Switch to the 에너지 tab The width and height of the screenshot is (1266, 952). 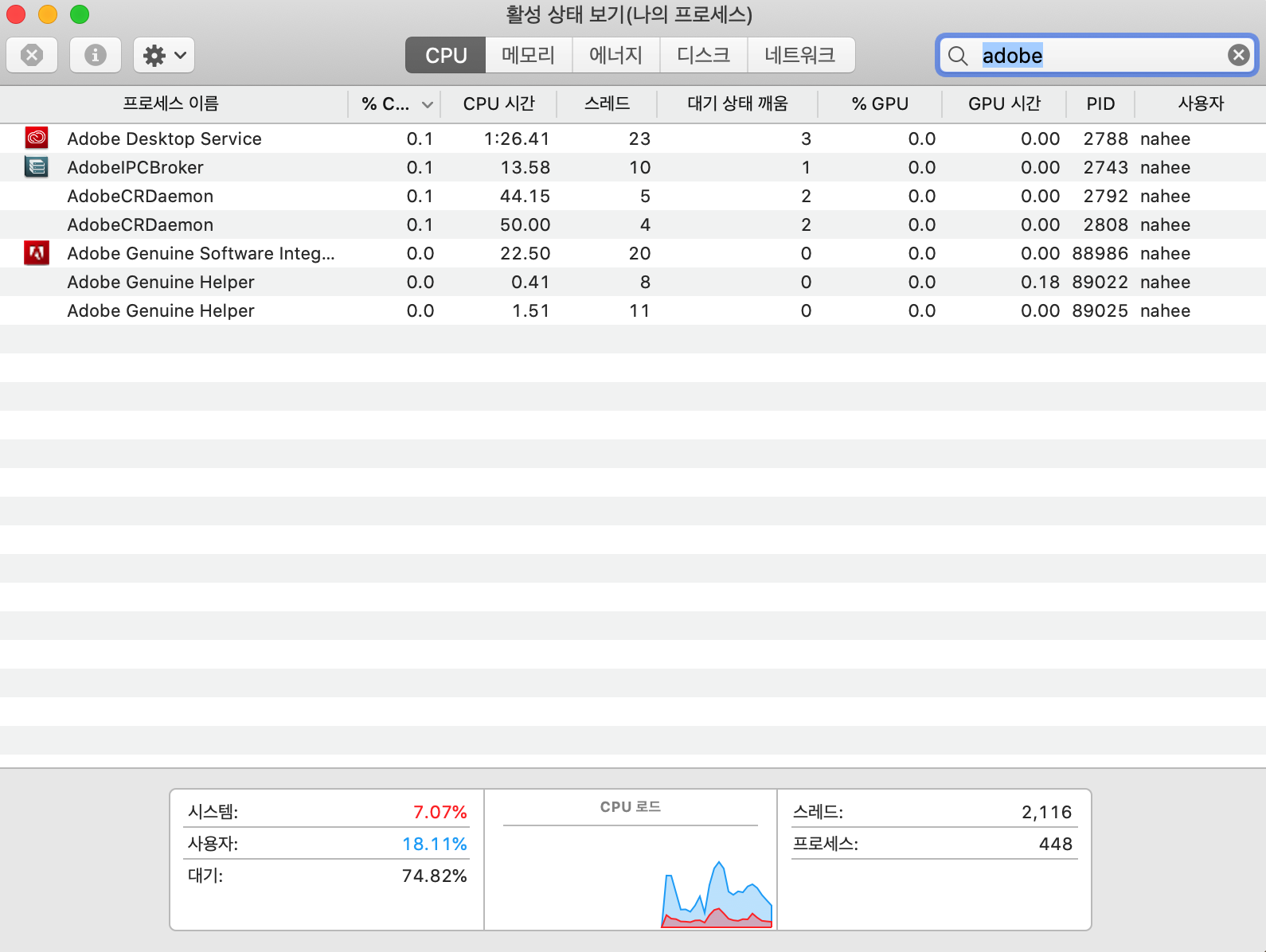tap(616, 55)
